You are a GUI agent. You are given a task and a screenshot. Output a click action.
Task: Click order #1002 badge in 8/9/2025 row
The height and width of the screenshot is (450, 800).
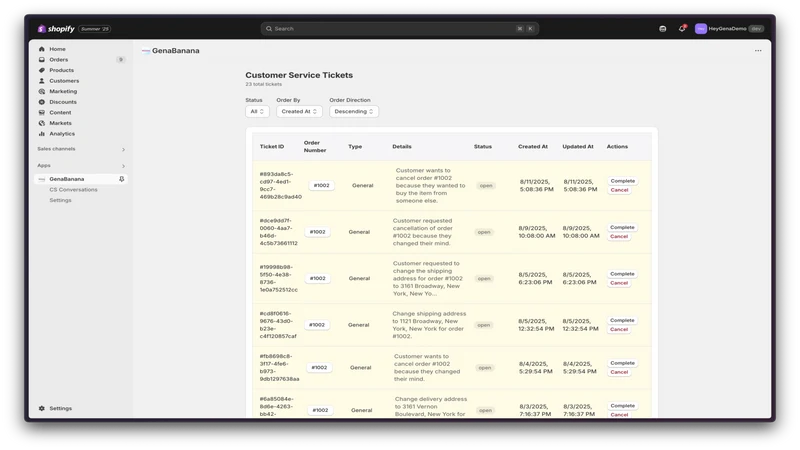point(317,232)
